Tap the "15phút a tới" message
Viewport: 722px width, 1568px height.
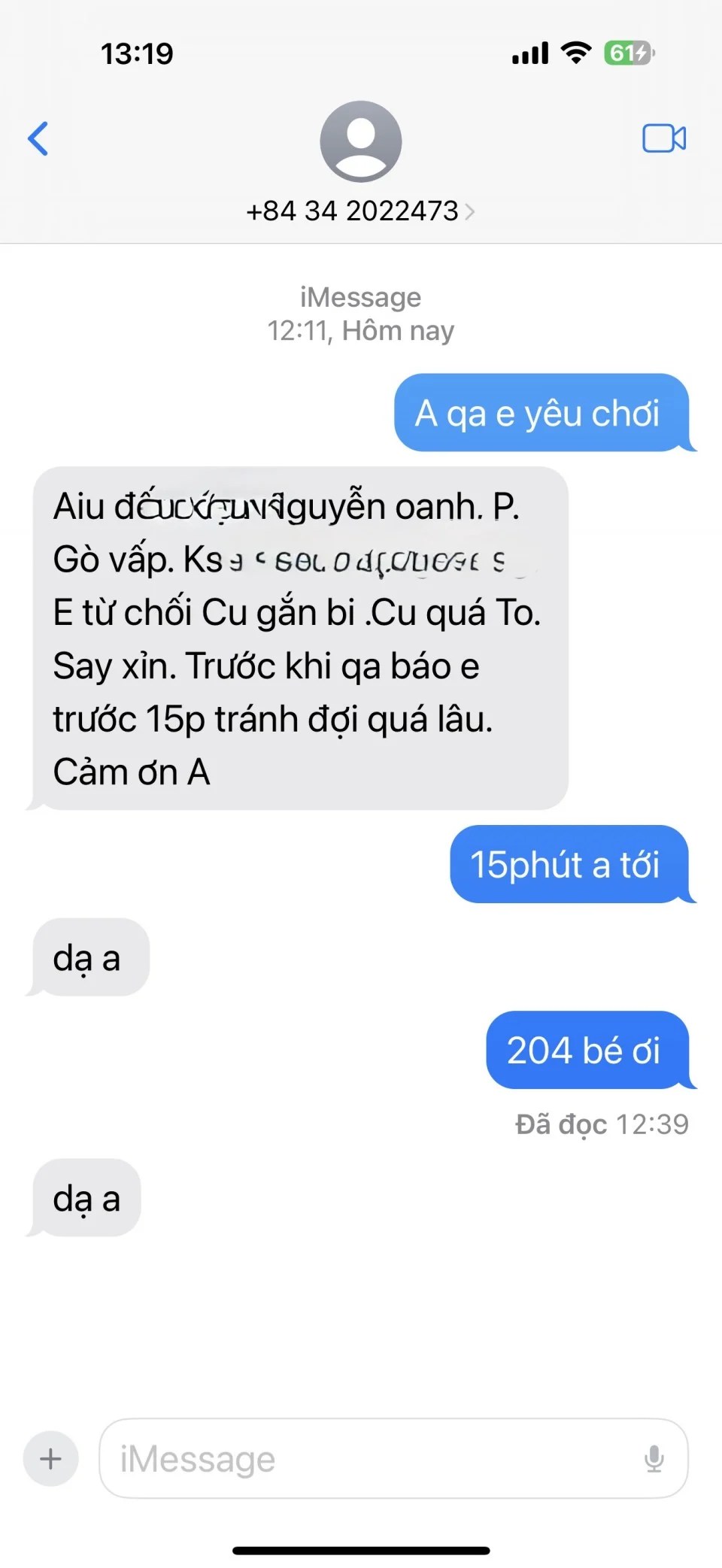click(569, 864)
